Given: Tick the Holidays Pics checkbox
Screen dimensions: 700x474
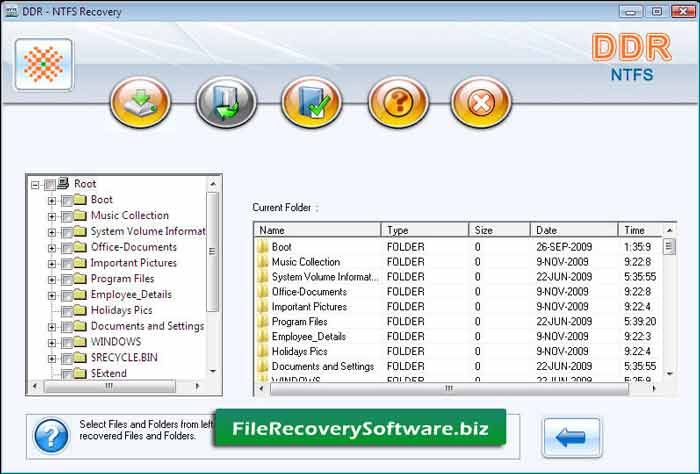Looking at the screenshot, I should point(67,311).
